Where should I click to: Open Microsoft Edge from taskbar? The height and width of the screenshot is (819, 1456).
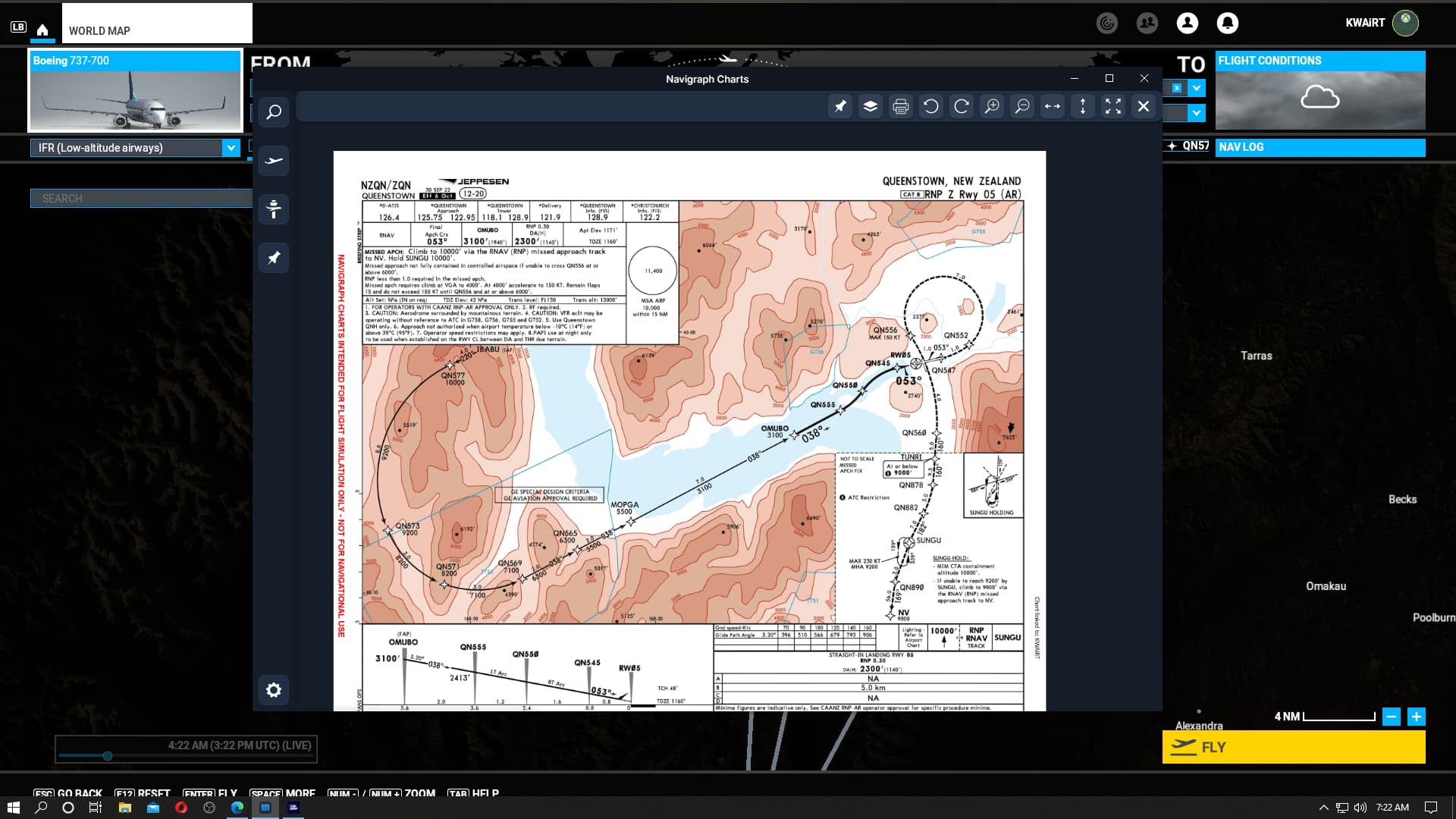pos(237,808)
